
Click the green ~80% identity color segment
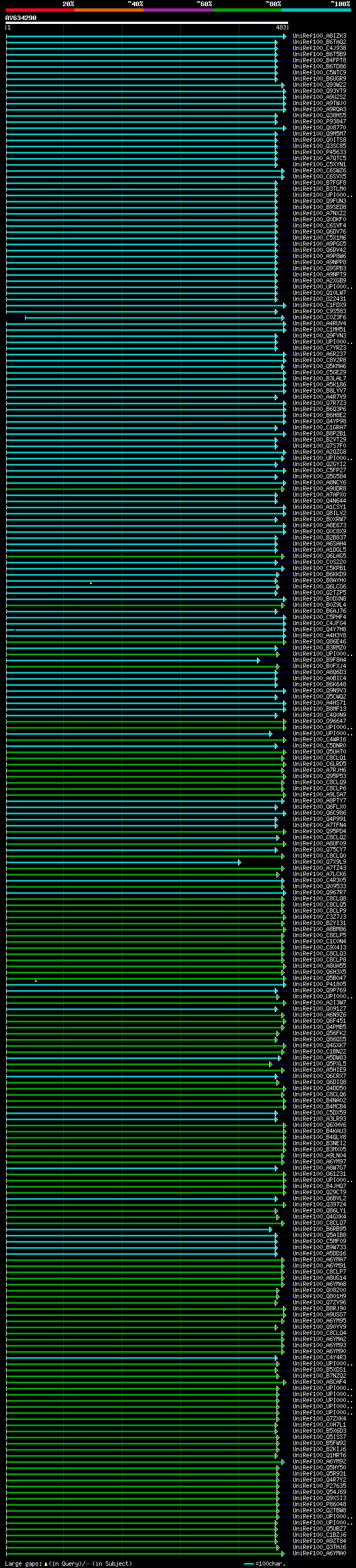tap(247, 10)
